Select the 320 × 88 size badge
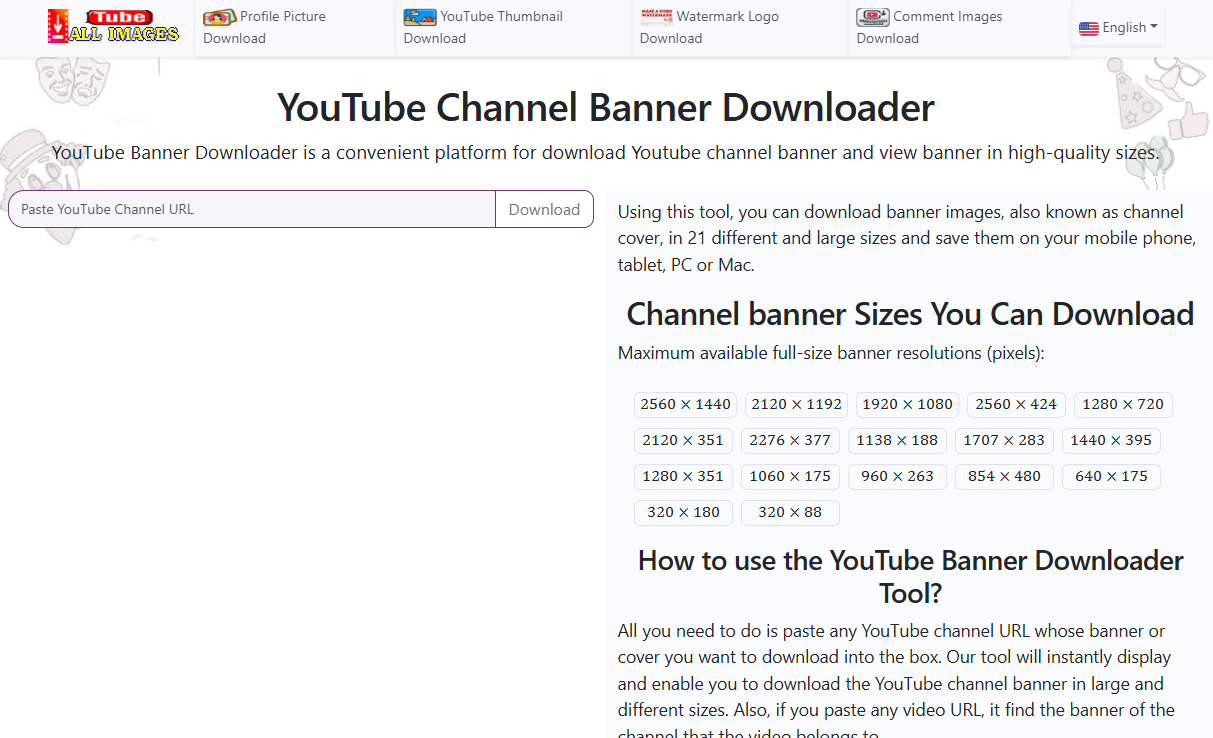 point(790,513)
